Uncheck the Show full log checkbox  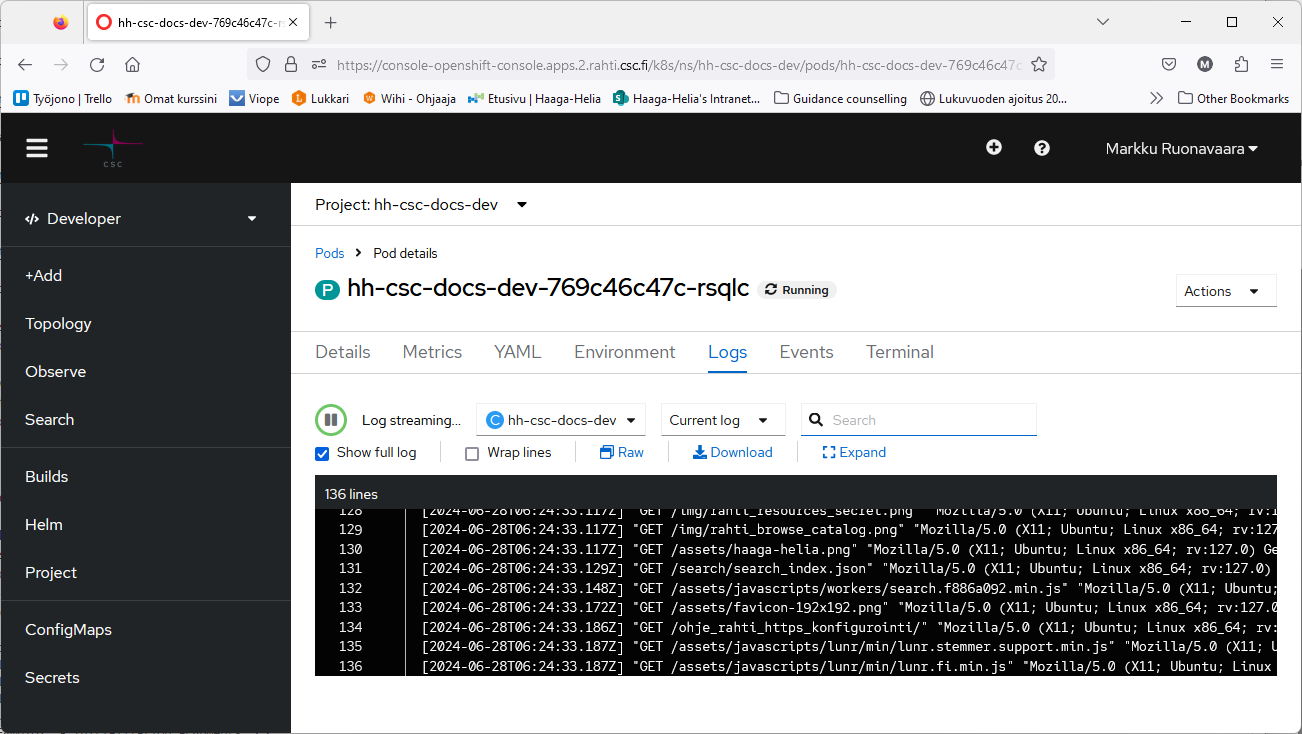coord(322,453)
